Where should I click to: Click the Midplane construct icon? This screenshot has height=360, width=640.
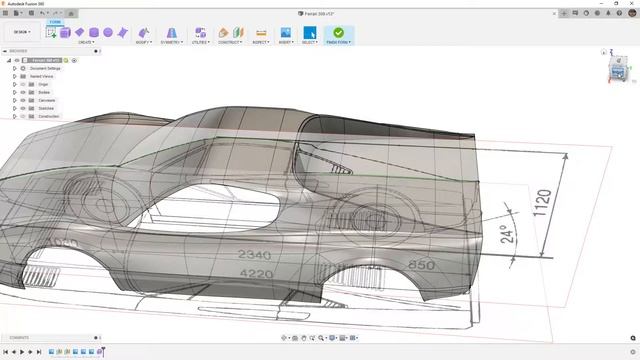(238, 33)
